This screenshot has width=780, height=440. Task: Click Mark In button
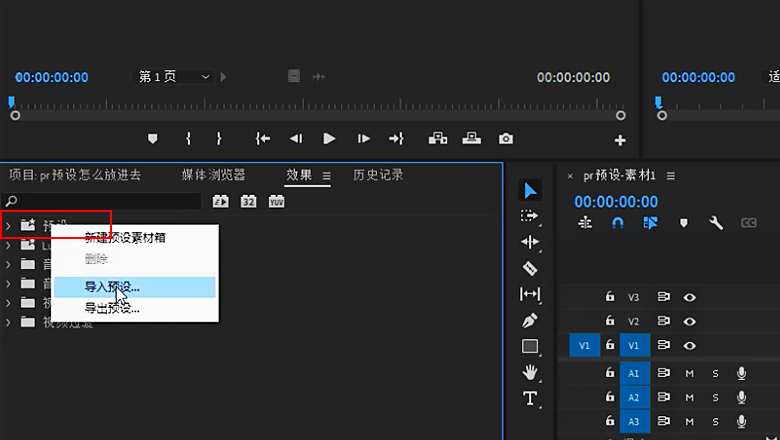[188, 139]
